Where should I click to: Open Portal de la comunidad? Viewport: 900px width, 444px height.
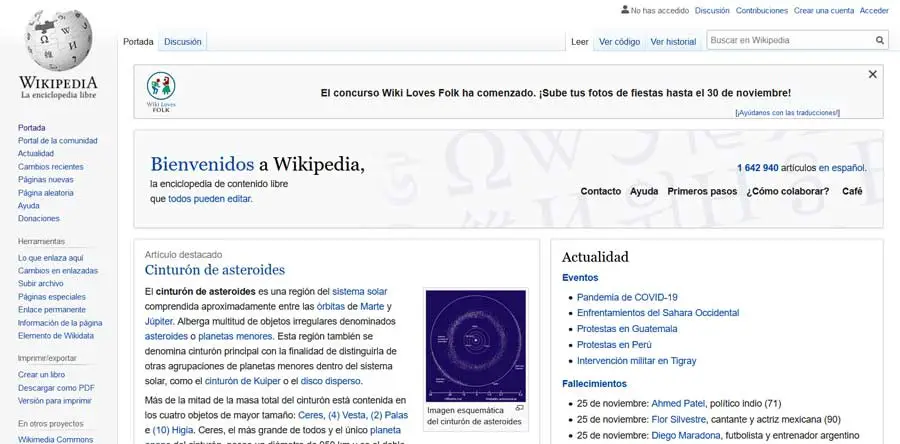tap(57, 141)
